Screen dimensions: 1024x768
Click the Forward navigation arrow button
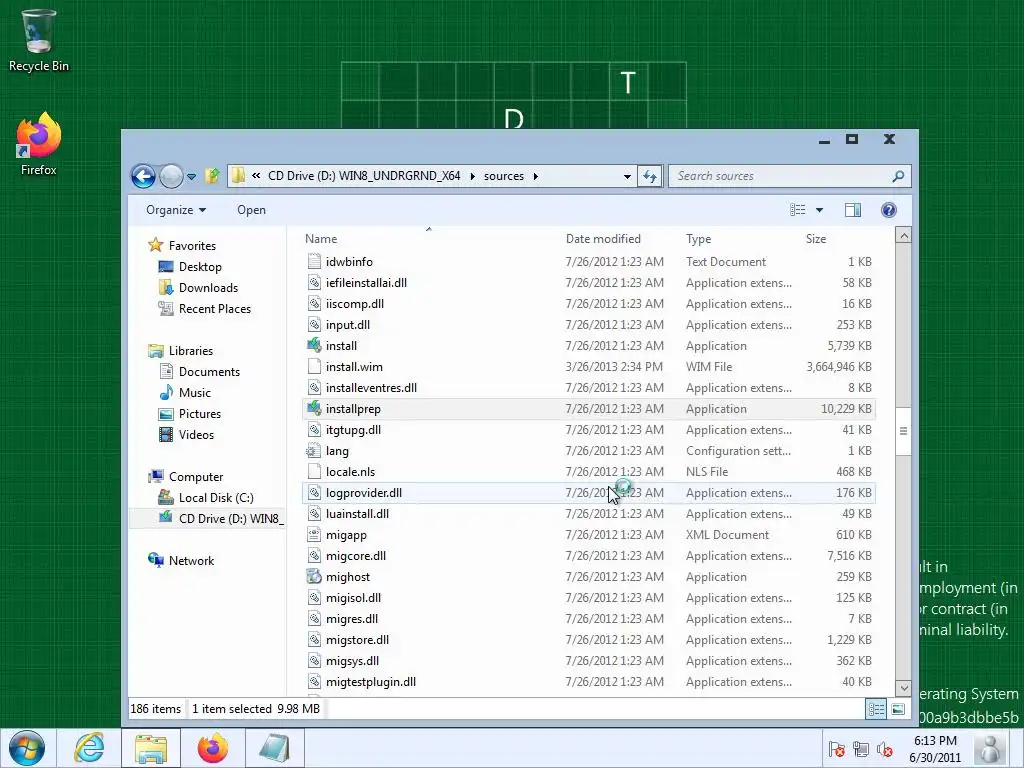(x=171, y=176)
